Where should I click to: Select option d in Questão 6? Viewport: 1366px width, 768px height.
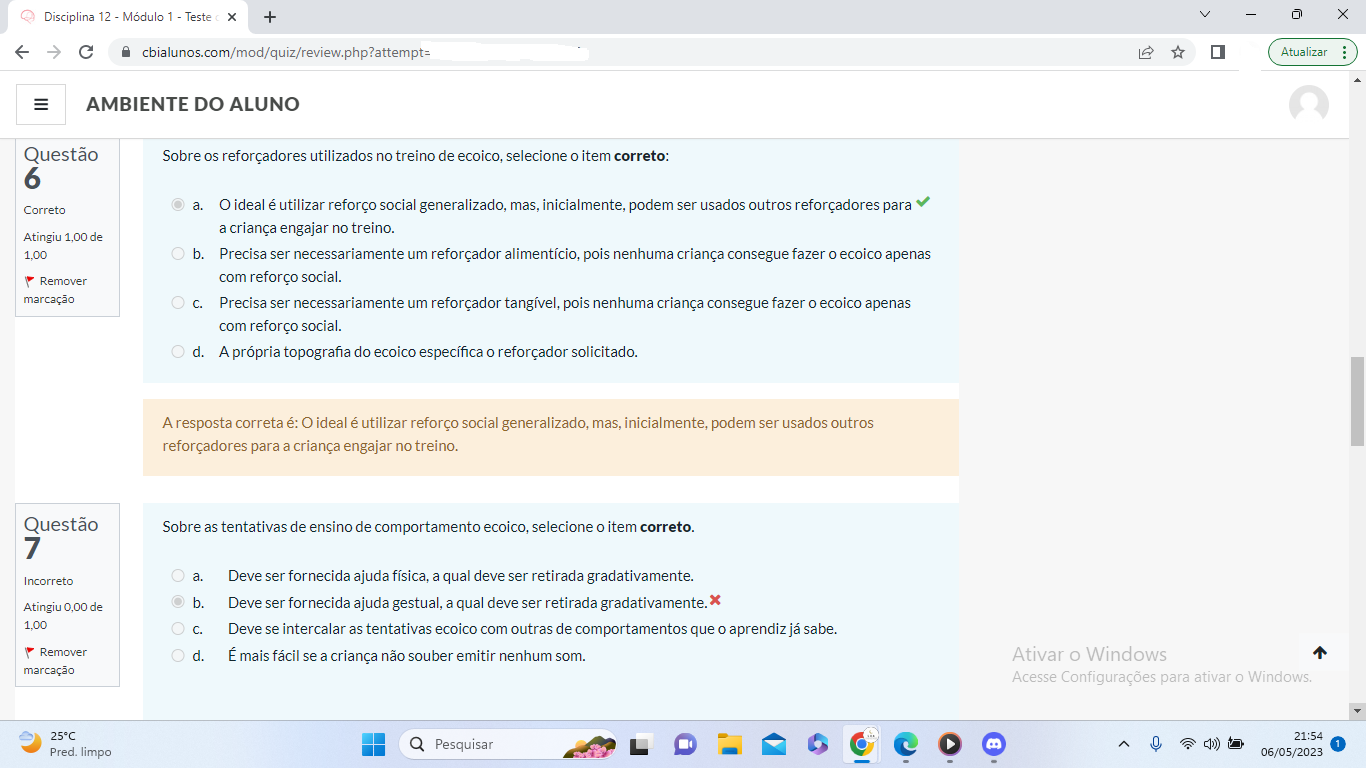[x=178, y=352]
